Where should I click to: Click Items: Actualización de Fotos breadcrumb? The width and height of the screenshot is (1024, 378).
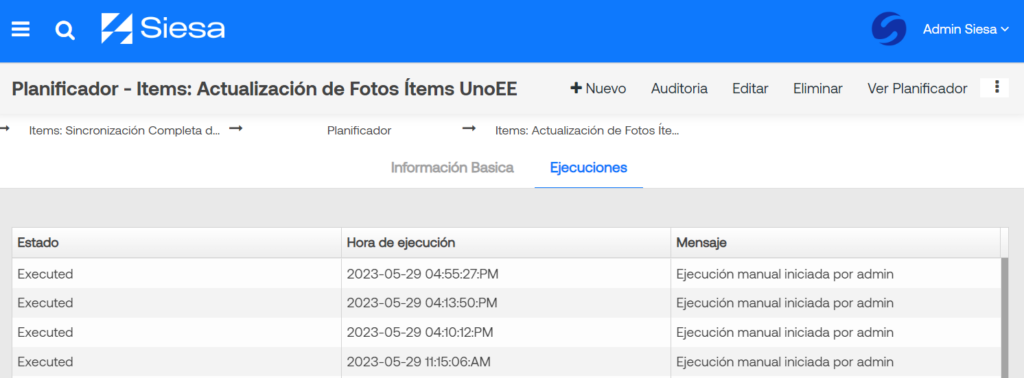coord(587,131)
